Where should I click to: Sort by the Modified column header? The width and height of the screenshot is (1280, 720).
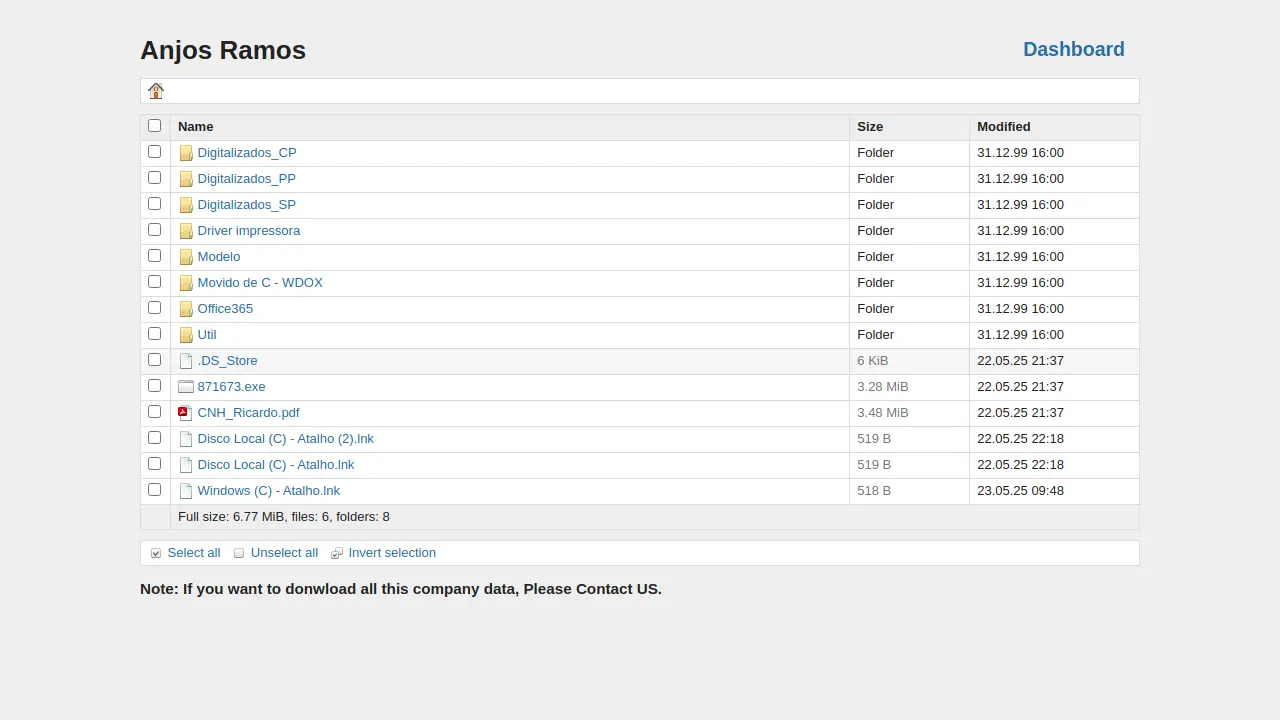click(1003, 127)
